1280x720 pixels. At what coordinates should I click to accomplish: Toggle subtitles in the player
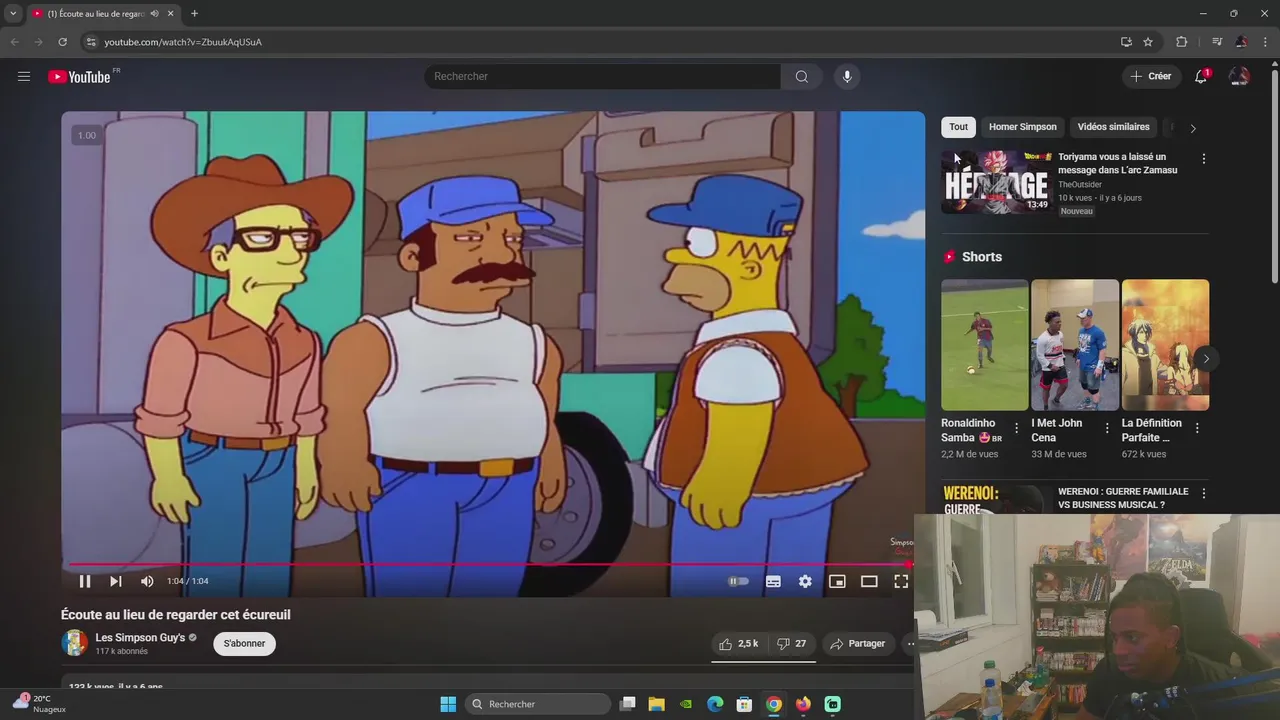[x=773, y=581]
